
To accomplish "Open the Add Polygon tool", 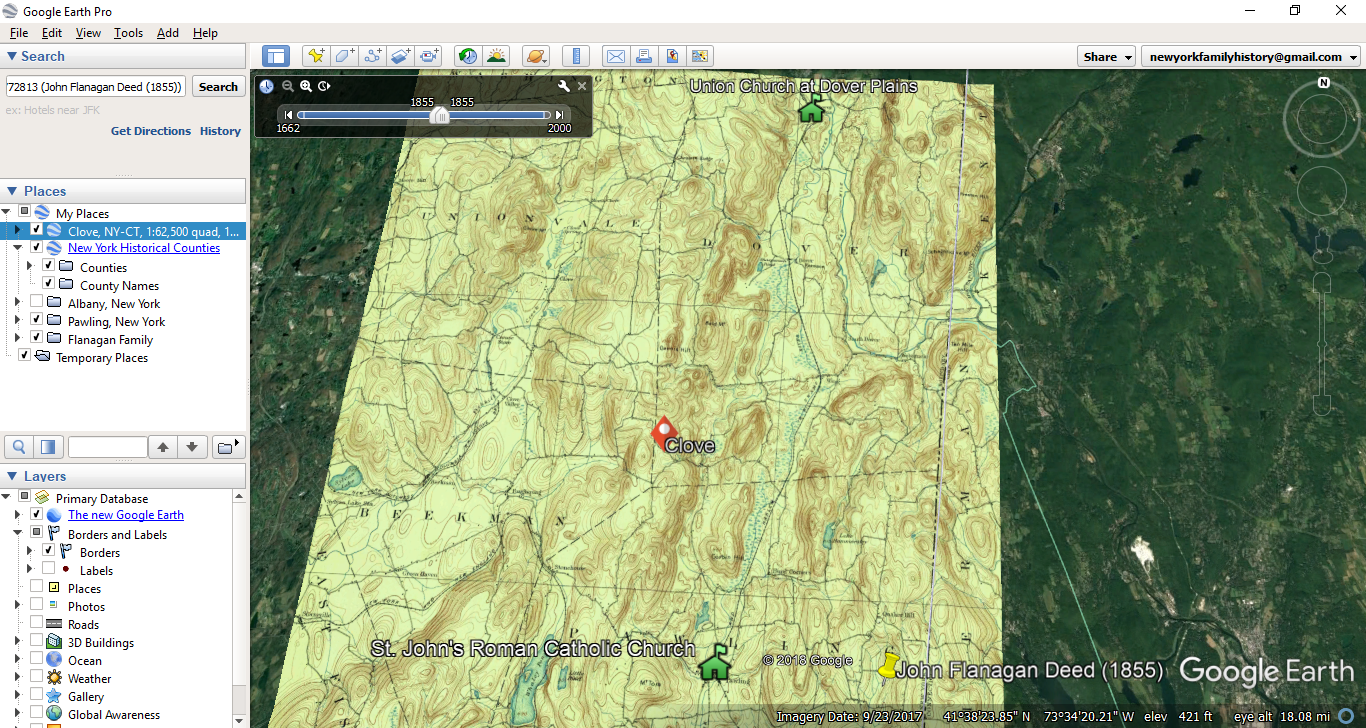I will 343,56.
